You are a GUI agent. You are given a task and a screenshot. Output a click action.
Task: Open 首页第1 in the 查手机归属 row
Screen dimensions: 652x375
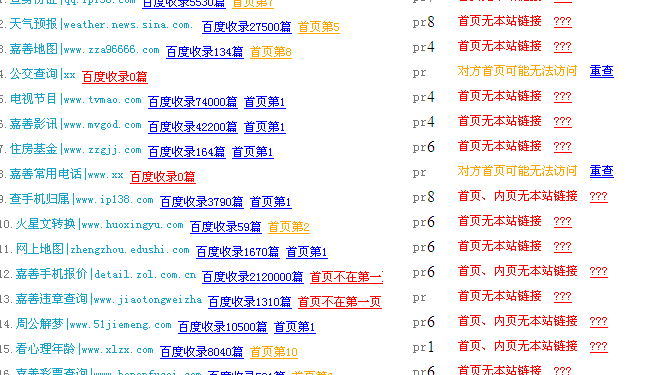pyautogui.click(x=271, y=202)
